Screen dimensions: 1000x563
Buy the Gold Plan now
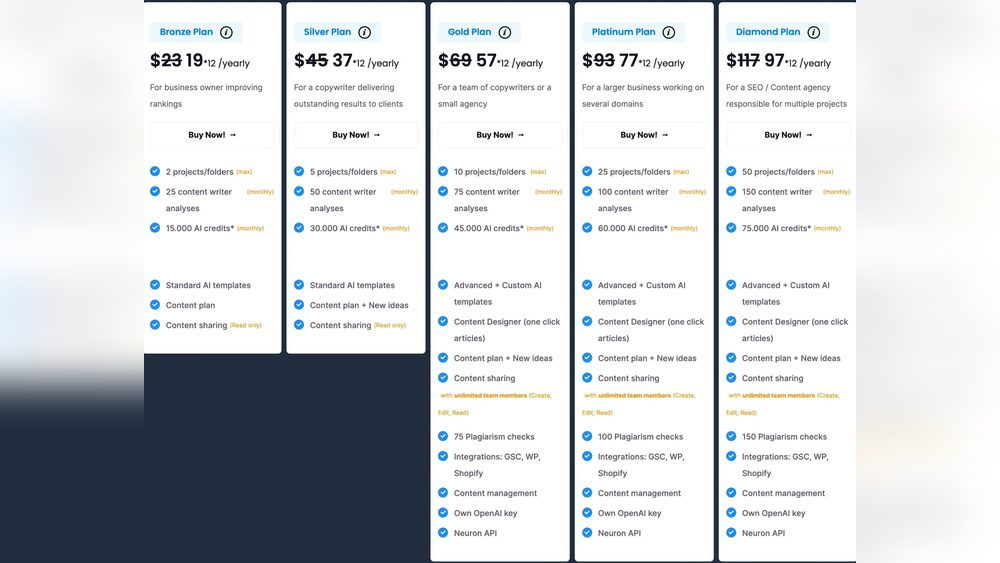coord(500,135)
